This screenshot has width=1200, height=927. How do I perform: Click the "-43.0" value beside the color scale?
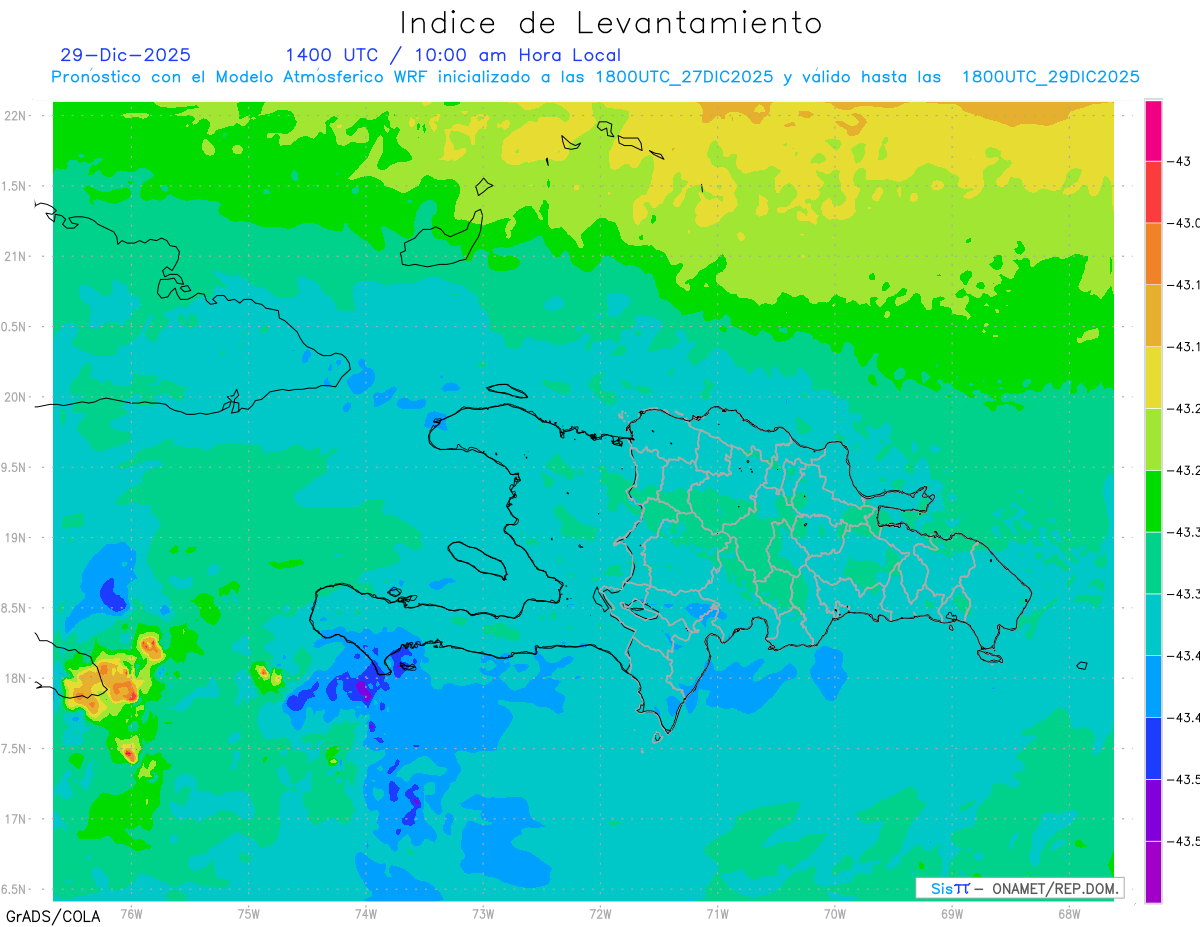click(x=1184, y=223)
